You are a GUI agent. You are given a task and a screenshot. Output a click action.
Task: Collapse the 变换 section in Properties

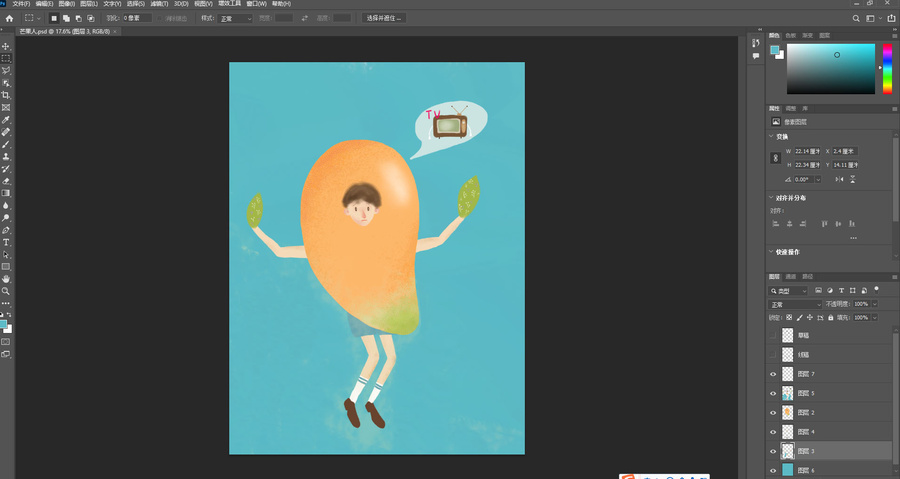tap(771, 137)
